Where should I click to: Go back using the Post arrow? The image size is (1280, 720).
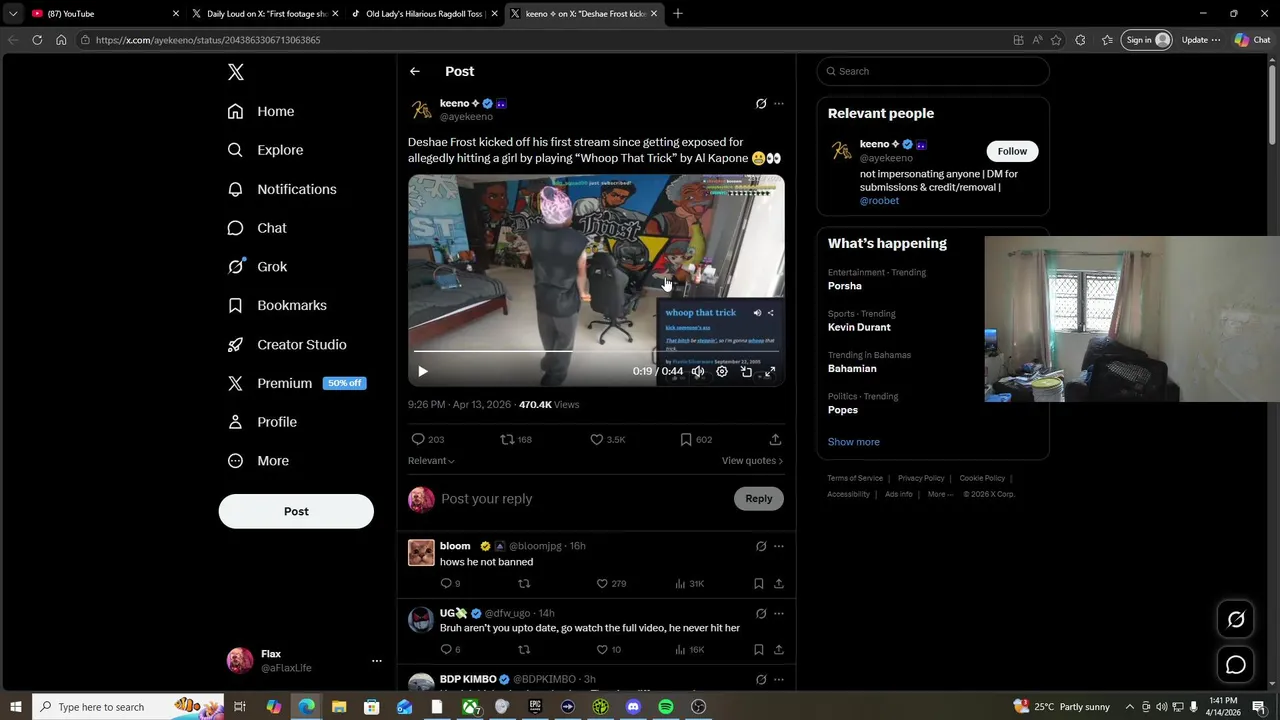point(415,71)
